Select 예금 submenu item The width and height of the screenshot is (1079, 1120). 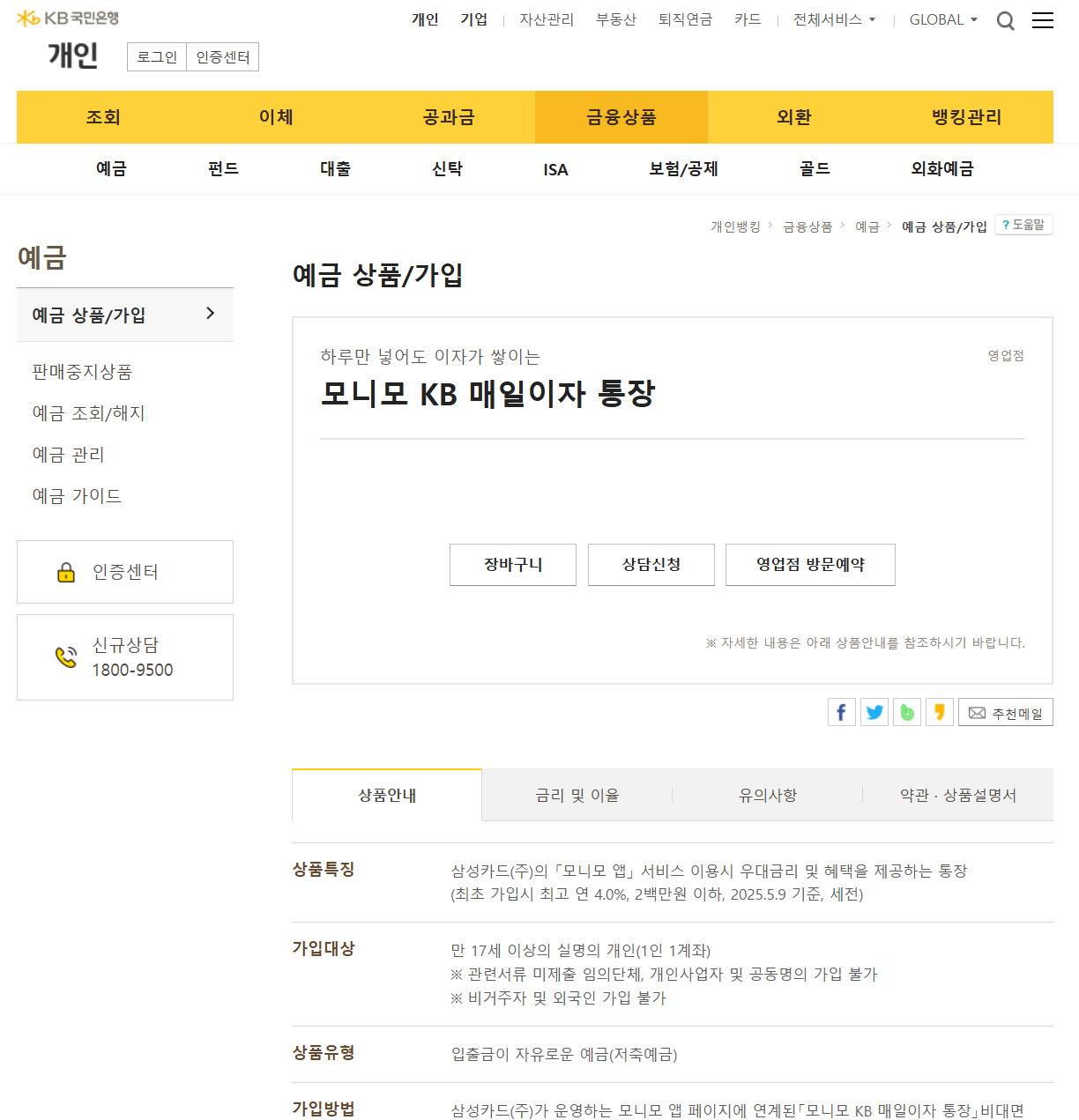(111, 168)
